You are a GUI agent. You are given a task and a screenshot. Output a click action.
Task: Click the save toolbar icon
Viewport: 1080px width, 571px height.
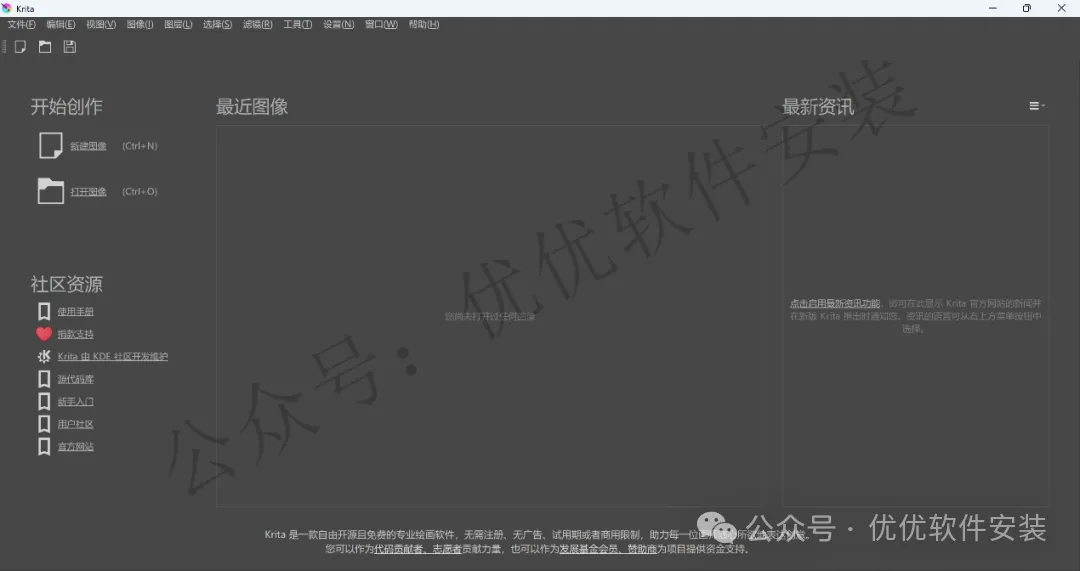click(70, 47)
